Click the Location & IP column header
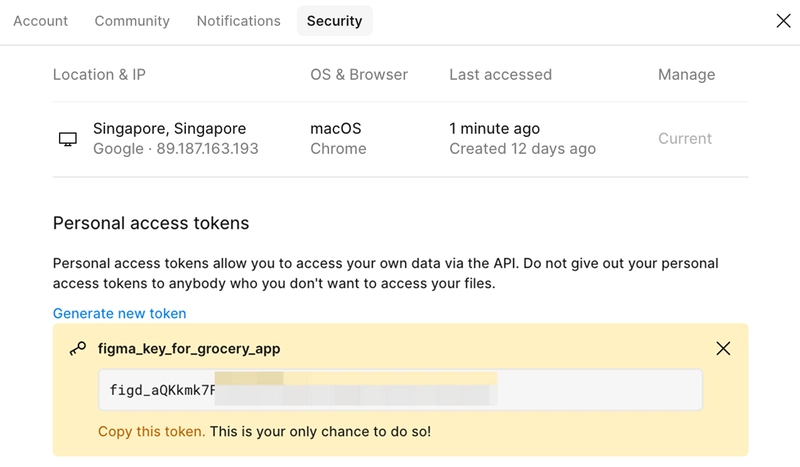This screenshot has height=467, width=800. click(x=99, y=75)
